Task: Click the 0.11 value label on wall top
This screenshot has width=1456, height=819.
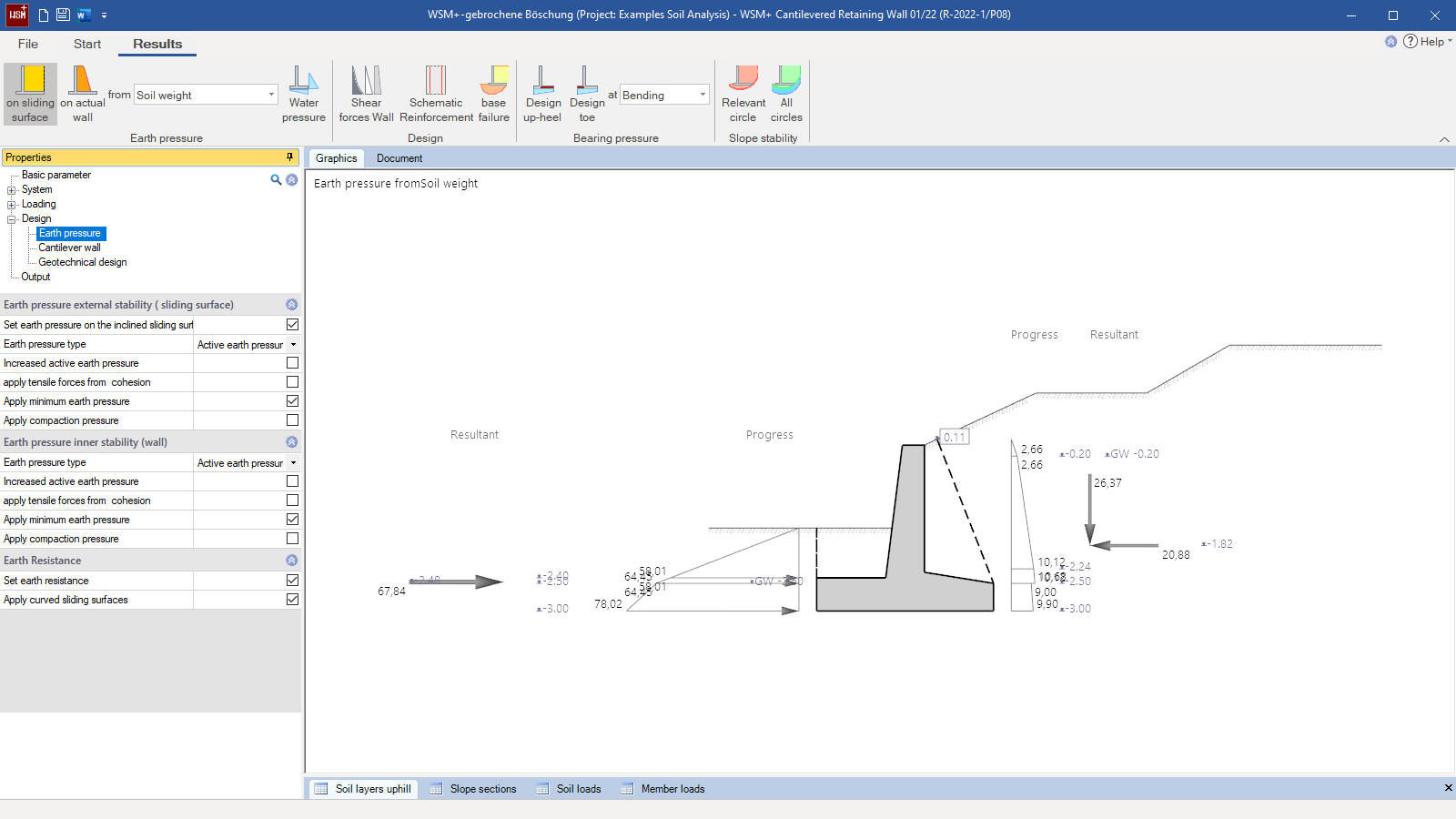Action: [x=954, y=437]
